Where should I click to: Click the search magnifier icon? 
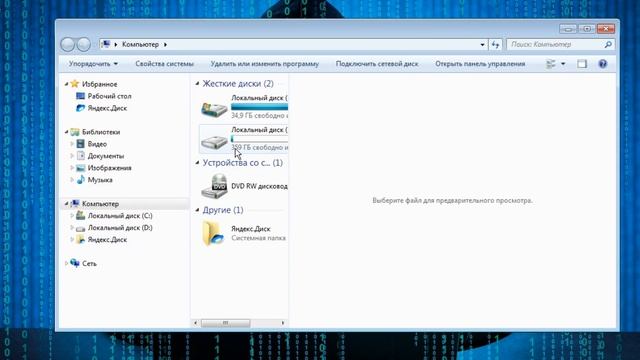tap(608, 44)
